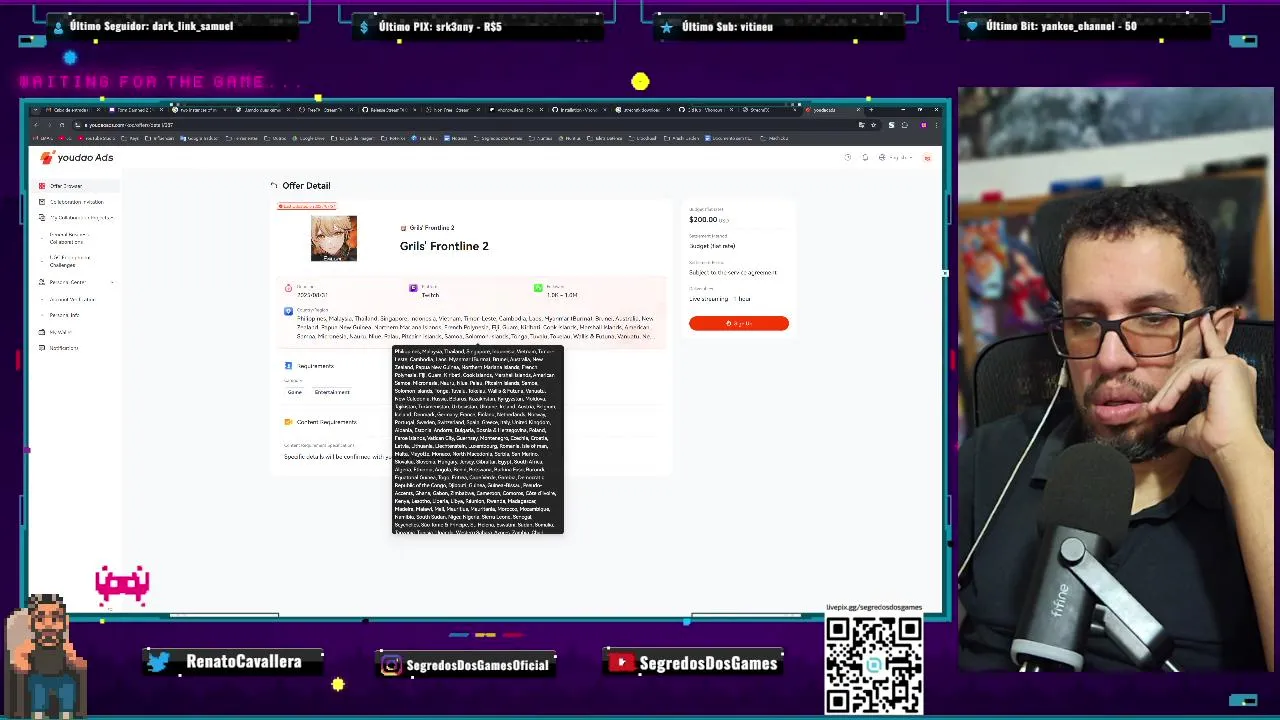
Task: Open My Wallet sidebar item
Action: [60, 332]
